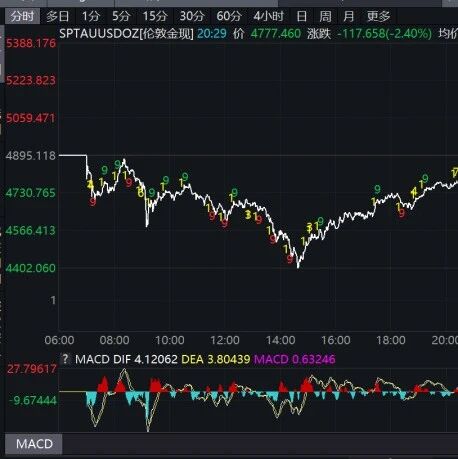Click the question mark icon beside MACD
The image size is (458, 459).
(x=65, y=359)
